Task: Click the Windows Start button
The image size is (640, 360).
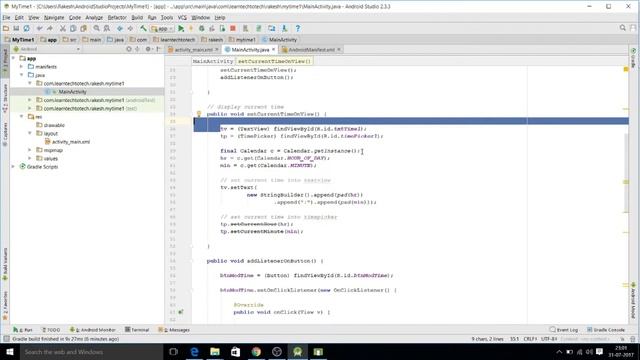Action: [x=10, y=351]
